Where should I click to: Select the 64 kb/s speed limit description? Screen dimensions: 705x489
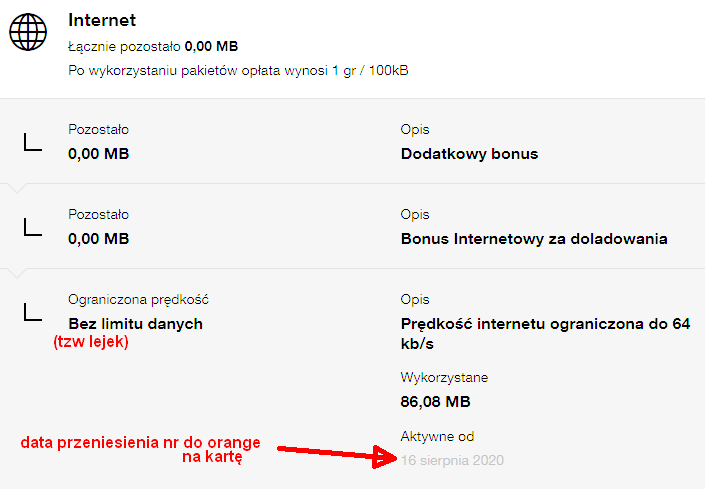pyautogui.click(x=545, y=333)
